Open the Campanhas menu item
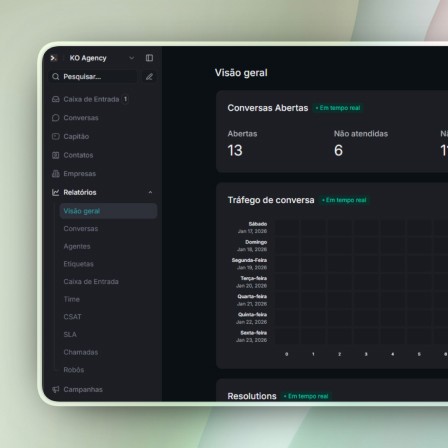The width and height of the screenshot is (448, 448). coord(83,389)
